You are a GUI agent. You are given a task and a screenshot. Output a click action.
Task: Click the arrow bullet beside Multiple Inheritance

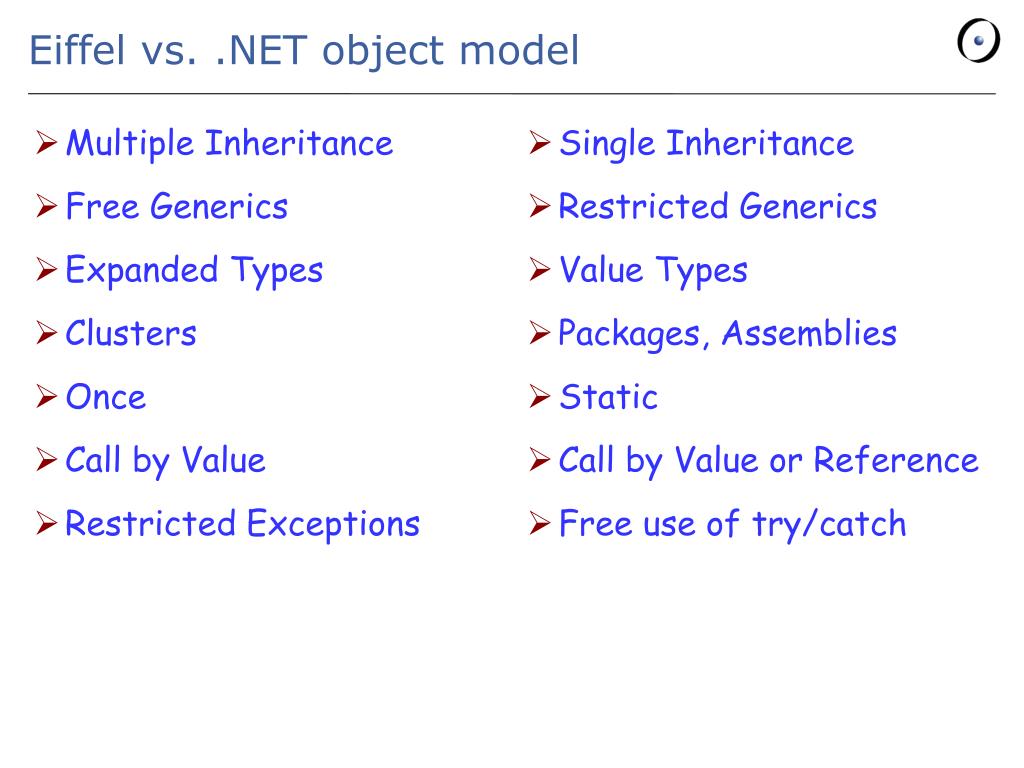coord(46,142)
